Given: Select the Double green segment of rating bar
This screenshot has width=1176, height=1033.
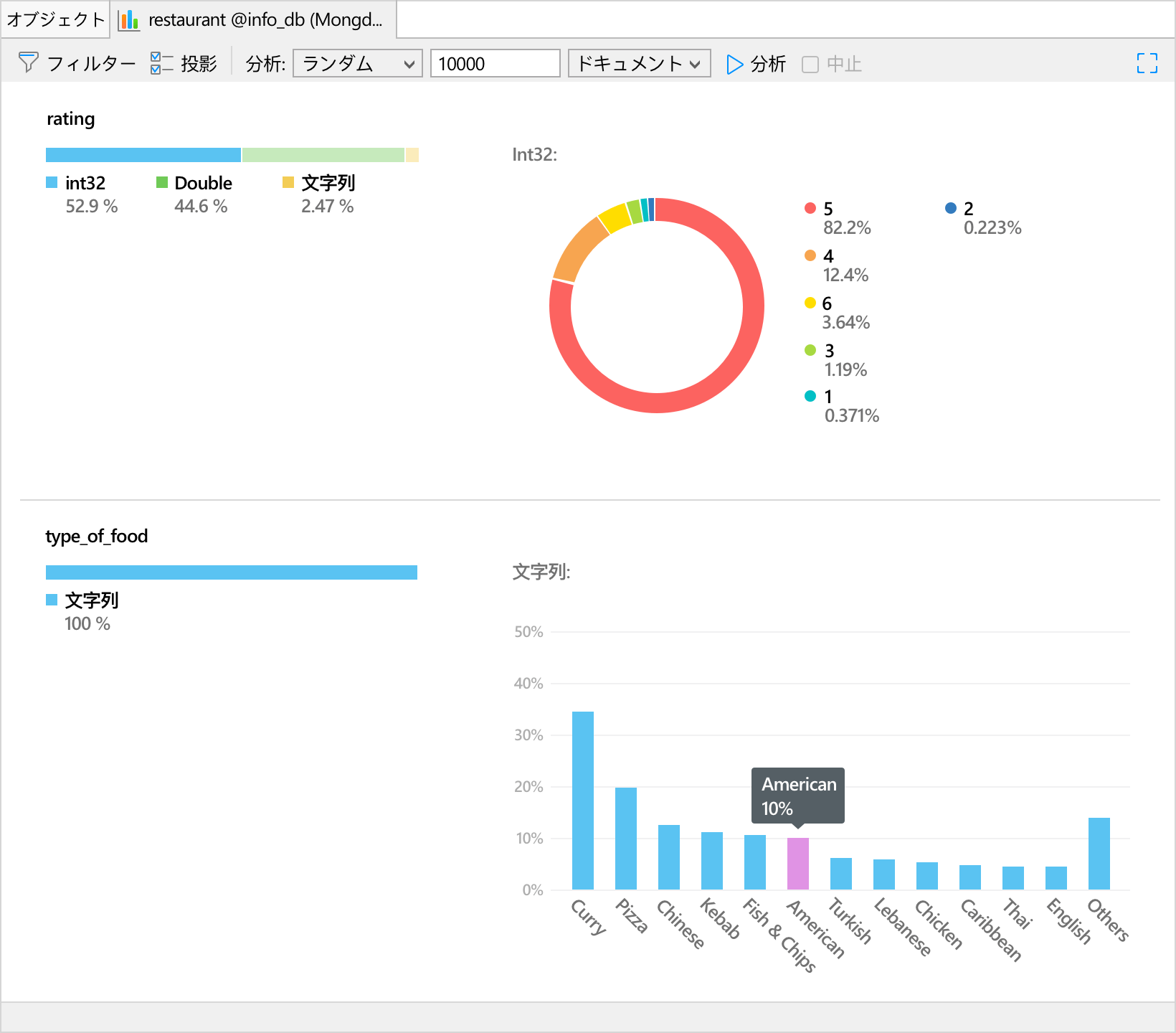Looking at the screenshot, I should [x=323, y=155].
